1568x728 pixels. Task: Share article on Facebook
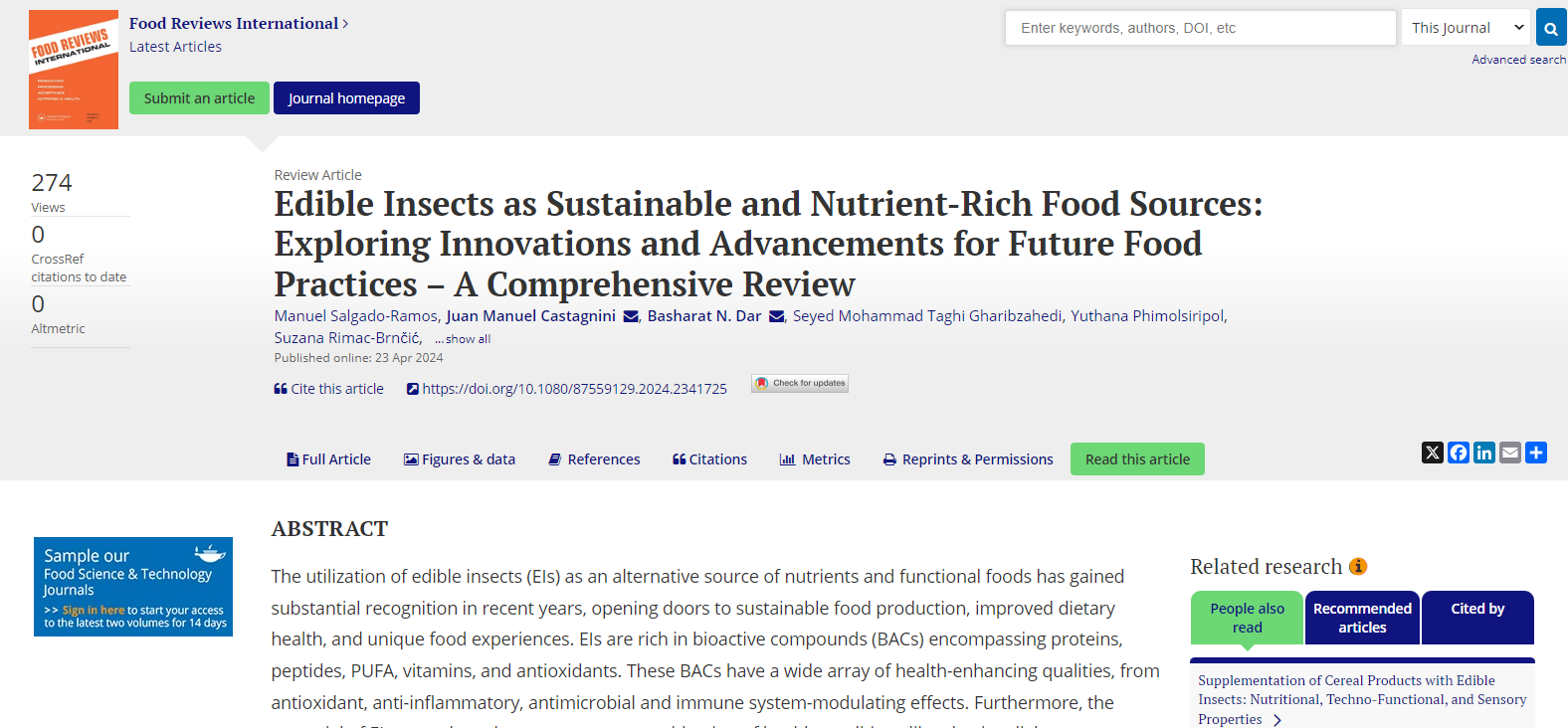click(1459, 453)
